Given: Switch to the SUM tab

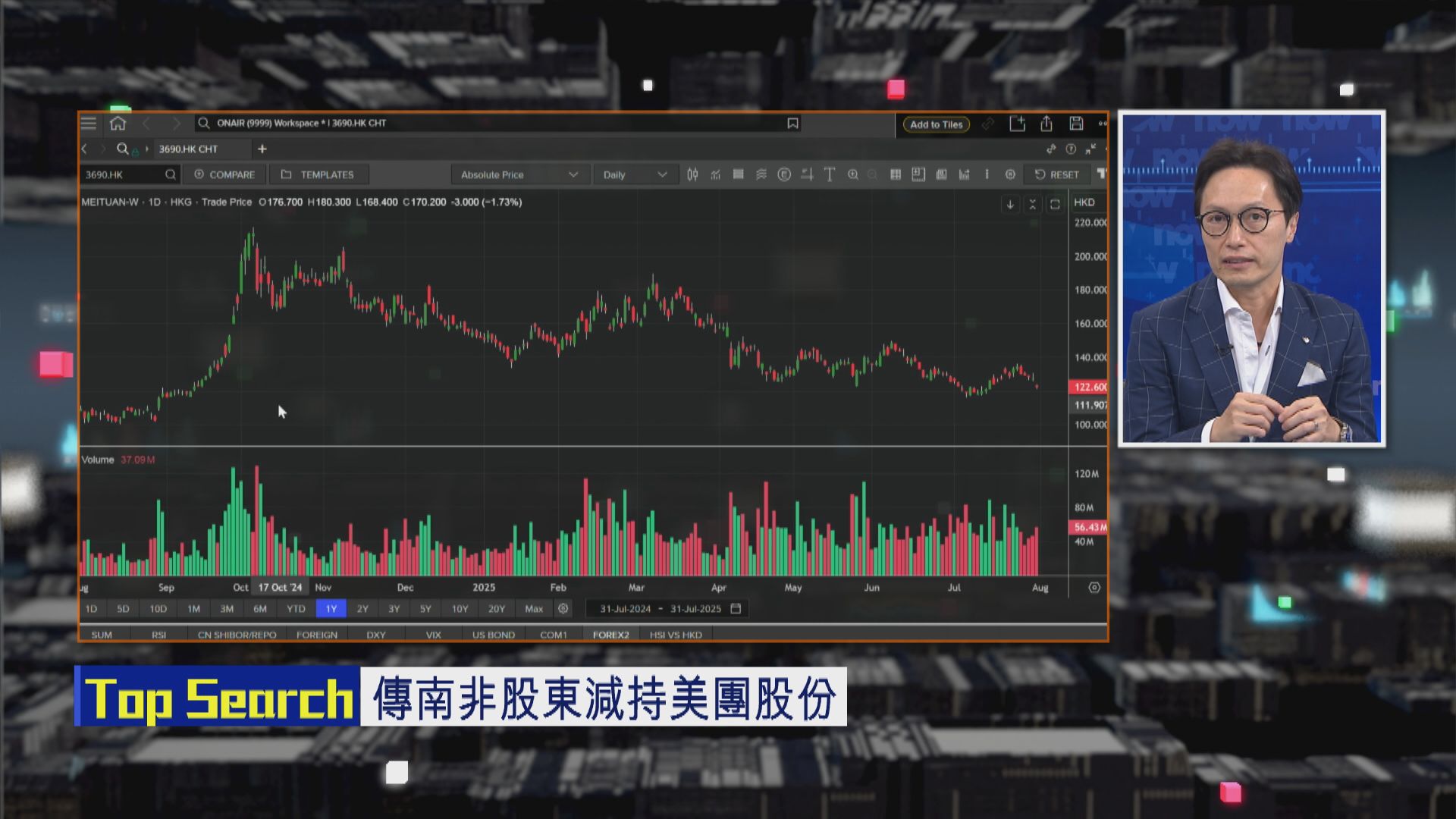Looking at the screenshot, I should pos(102,635).
